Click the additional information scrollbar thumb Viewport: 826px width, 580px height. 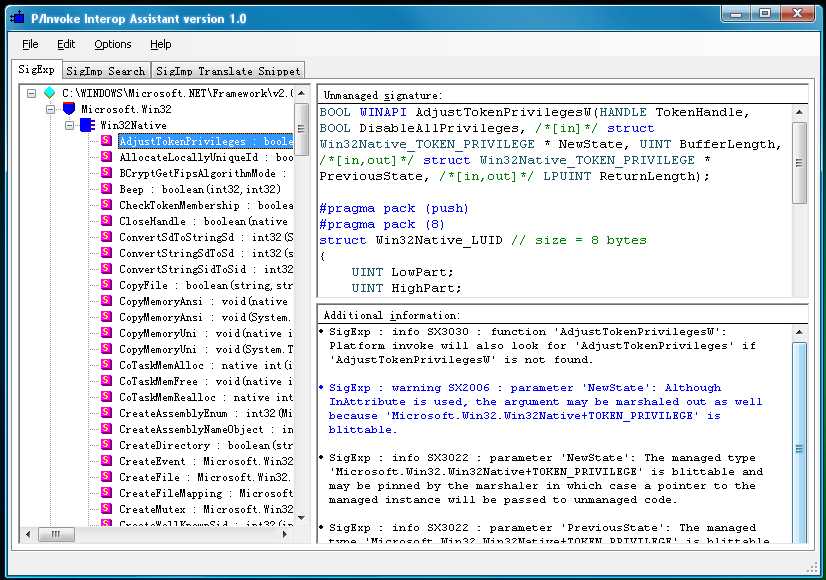click(x=800, y=443)
